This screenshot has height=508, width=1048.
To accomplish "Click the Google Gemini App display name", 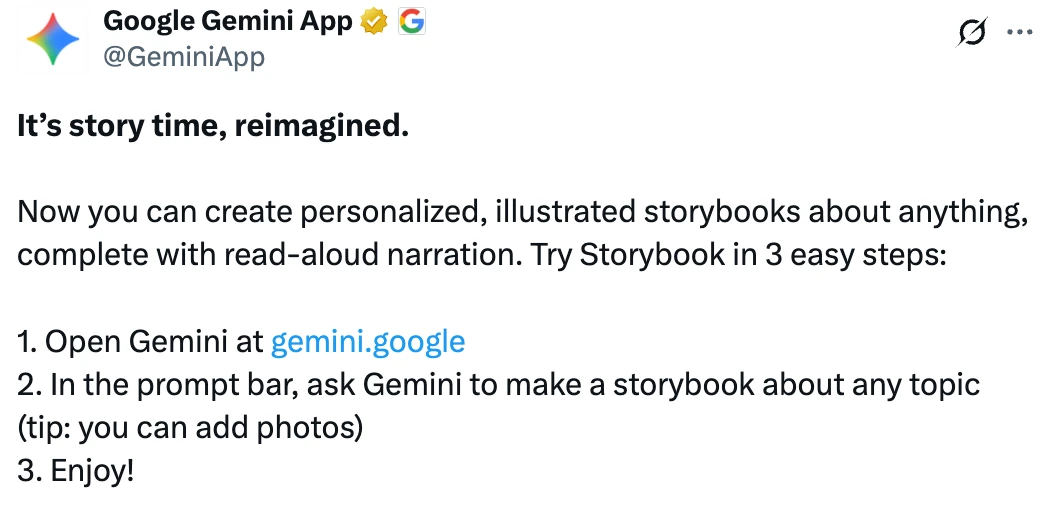I will [228, 21].
